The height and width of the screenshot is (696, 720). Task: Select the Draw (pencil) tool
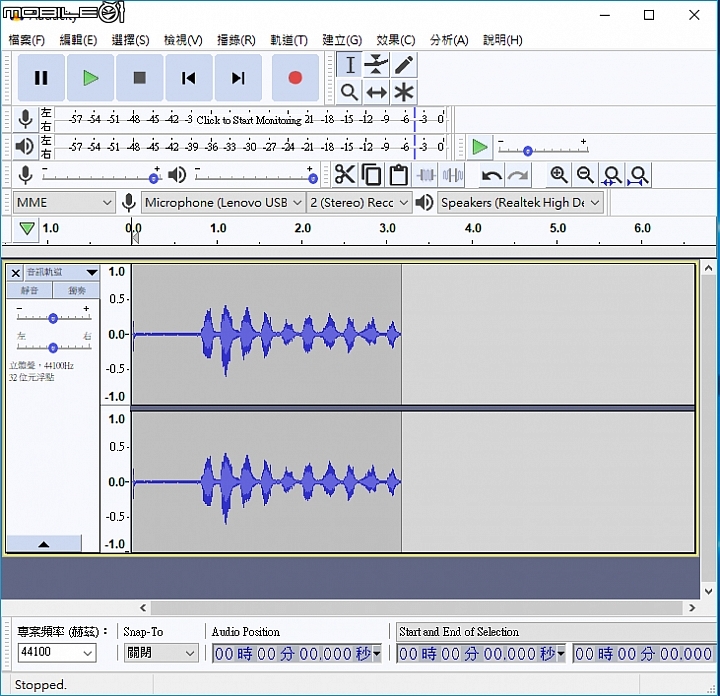click(x=404, y=65)
